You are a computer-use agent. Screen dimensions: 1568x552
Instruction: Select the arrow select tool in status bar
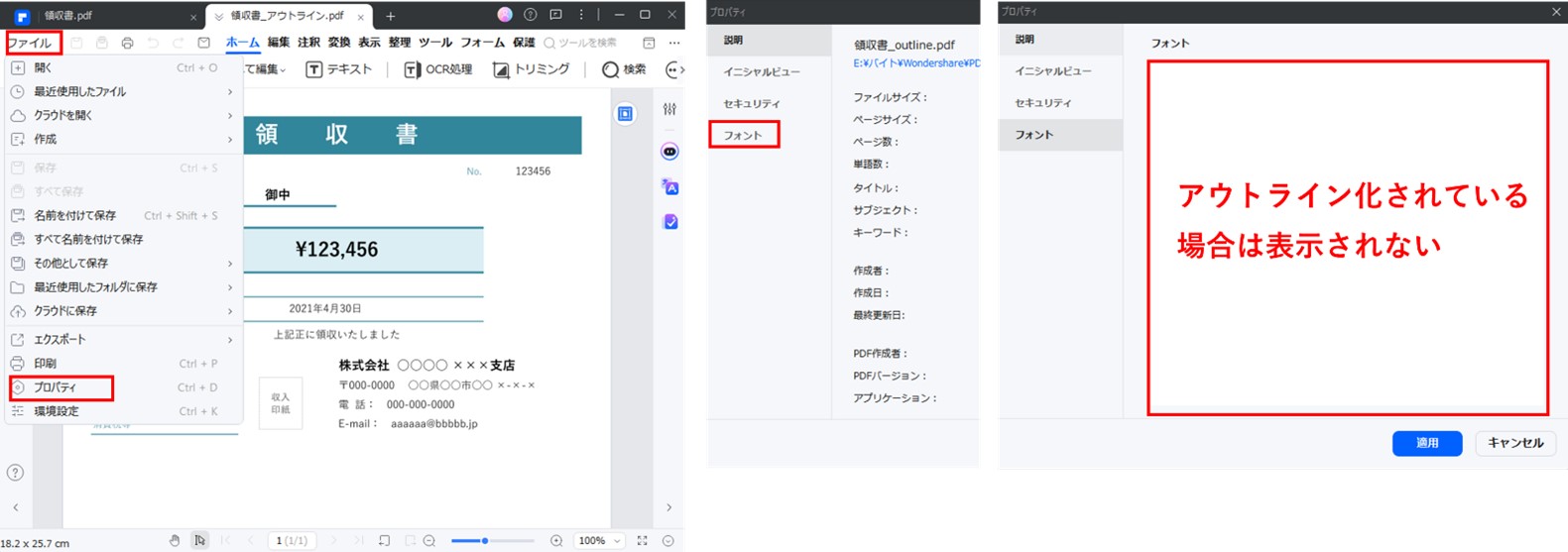pyautogui.click(x=200, y=540)
